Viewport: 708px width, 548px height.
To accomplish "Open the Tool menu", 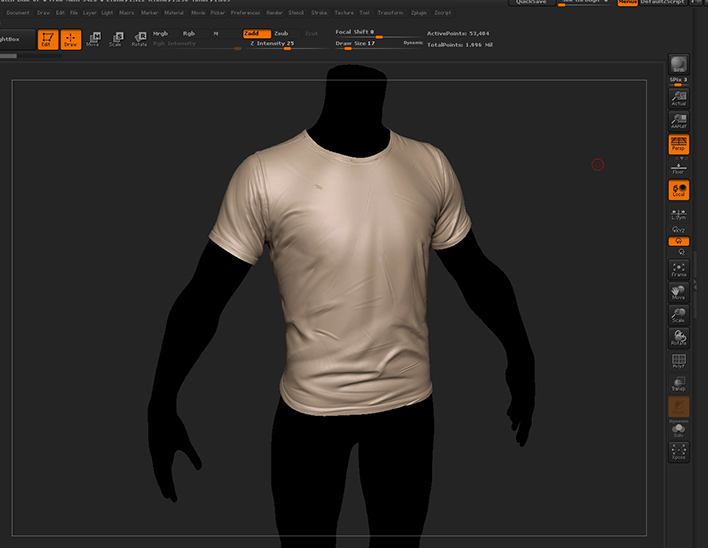I will [x=364, y=13].
